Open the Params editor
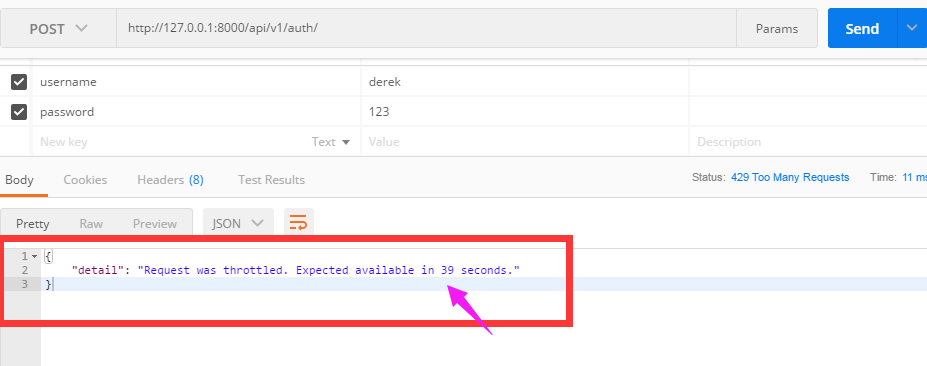The width and height of the screenshot is (927, 366). [777, 29]
